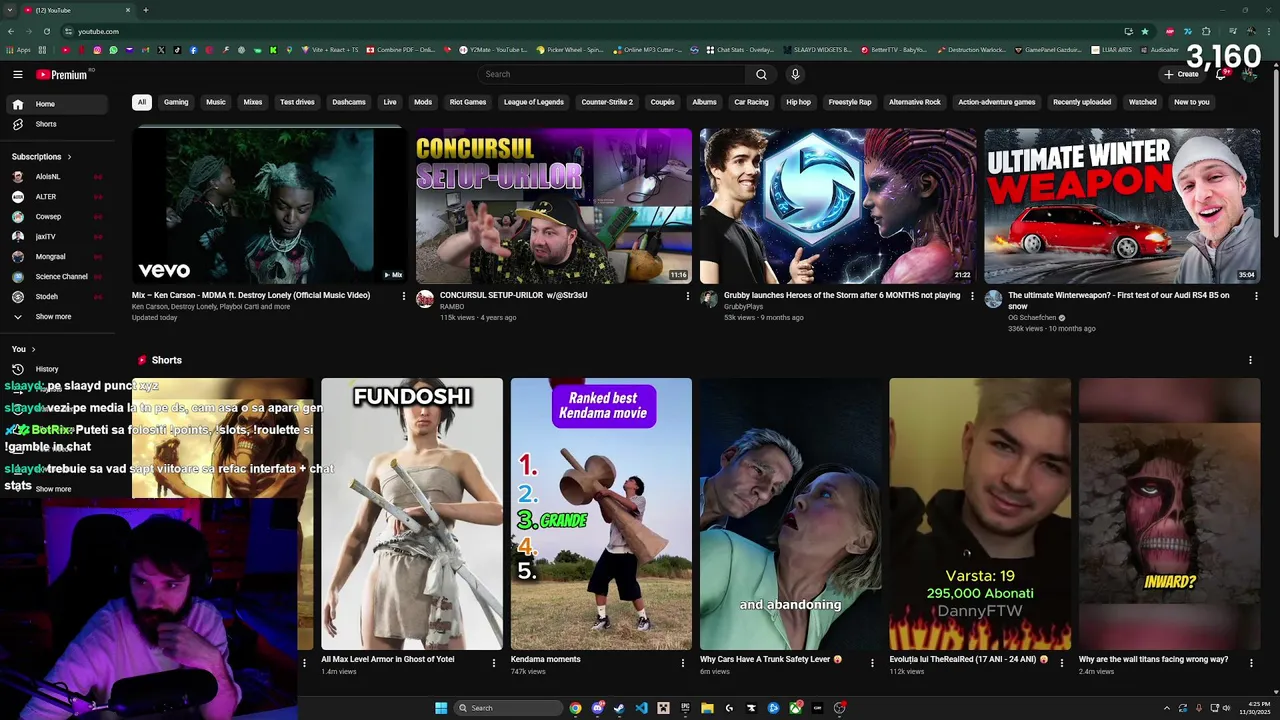The height and width of the screenshot is (720, 1280).
Task: Select the All filter chip
Action: pos(142,102)
